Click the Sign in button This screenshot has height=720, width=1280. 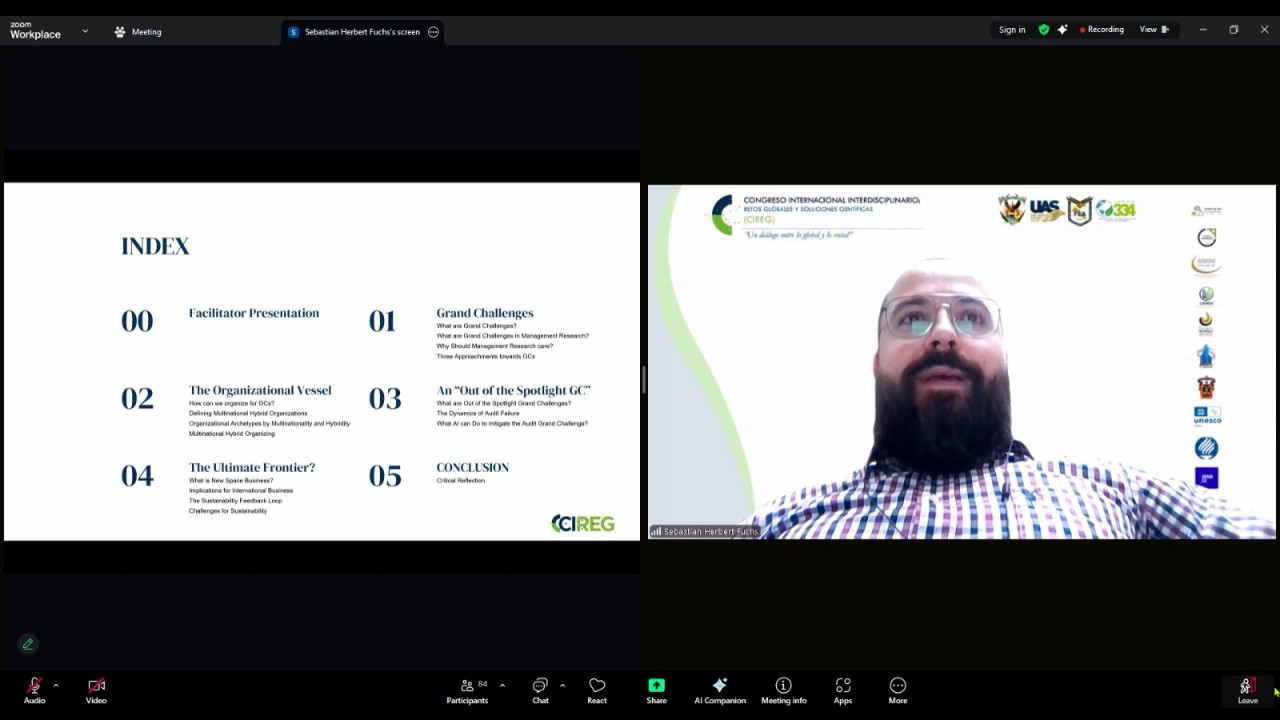coord(1012,30)
